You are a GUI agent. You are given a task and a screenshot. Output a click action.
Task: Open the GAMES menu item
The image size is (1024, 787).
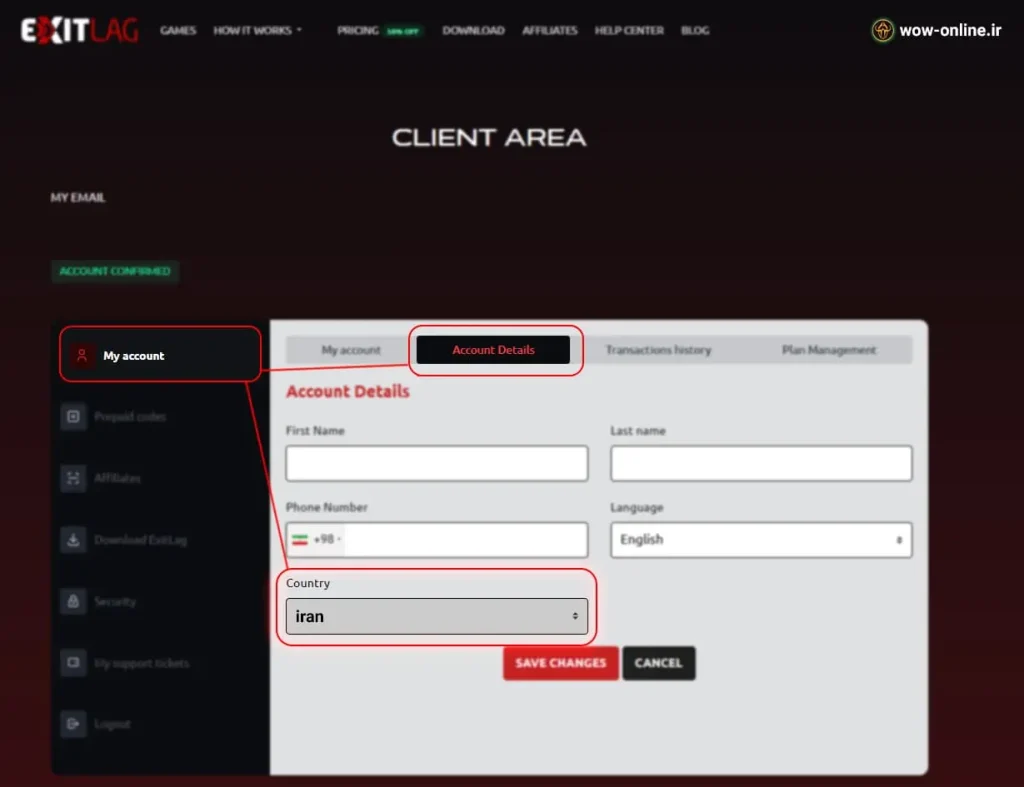[x=178, y=30]
